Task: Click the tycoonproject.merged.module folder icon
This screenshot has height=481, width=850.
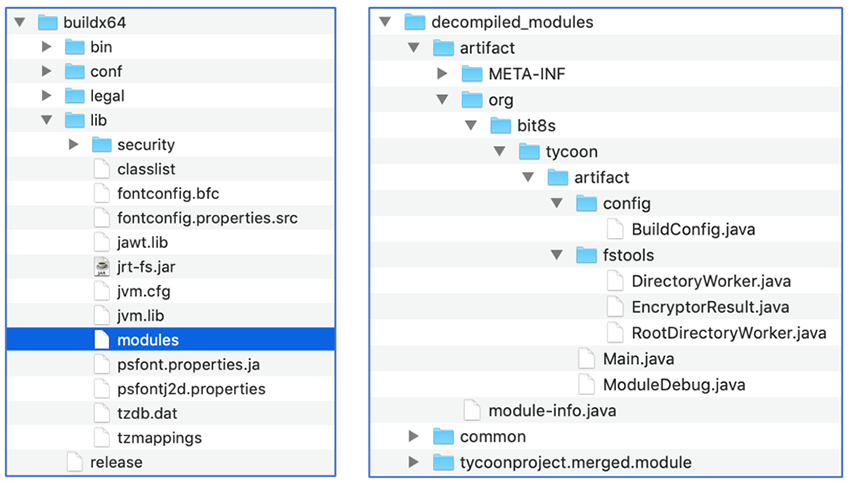Action: pos(444,462)
